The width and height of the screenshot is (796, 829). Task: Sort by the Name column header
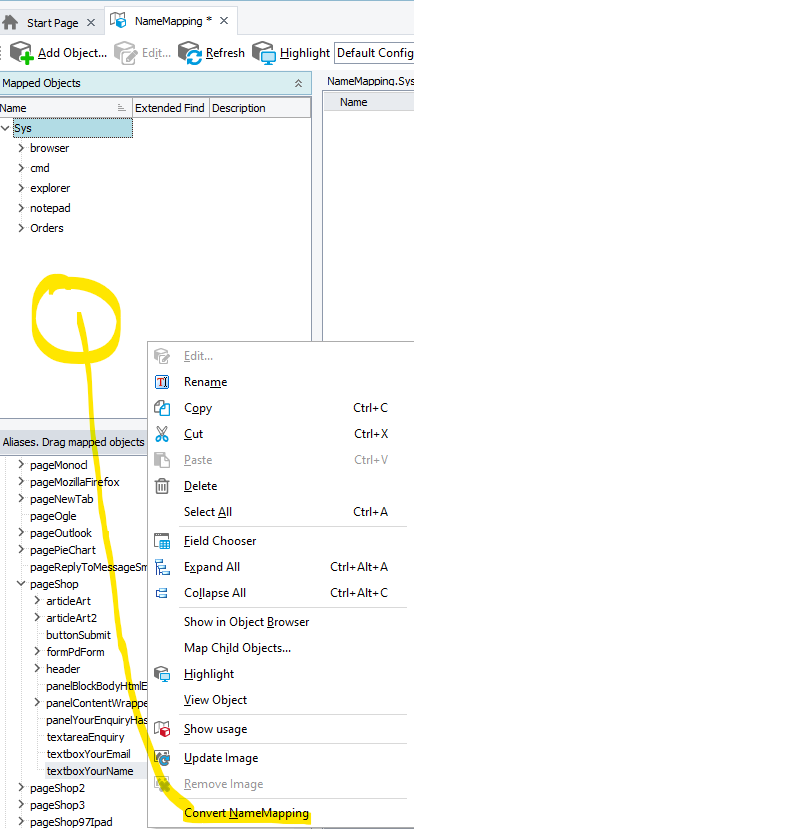click(x=66, y=108)
